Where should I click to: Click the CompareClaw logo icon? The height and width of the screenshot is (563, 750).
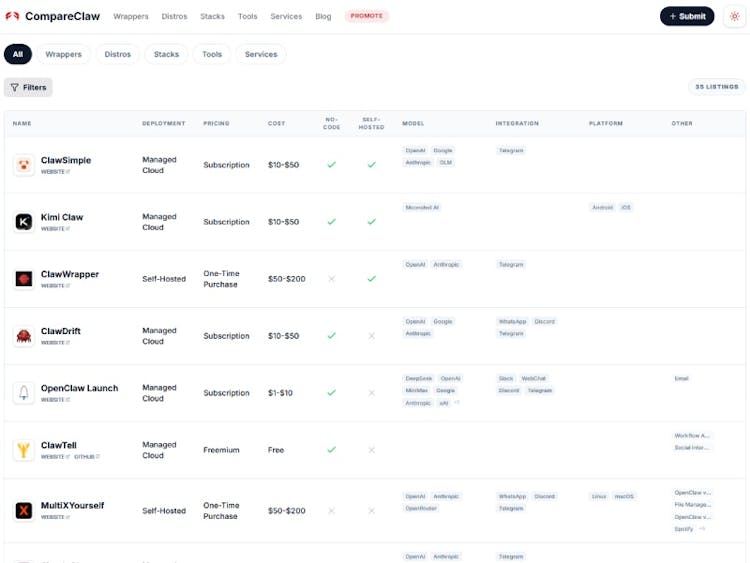tap(12, 16)
